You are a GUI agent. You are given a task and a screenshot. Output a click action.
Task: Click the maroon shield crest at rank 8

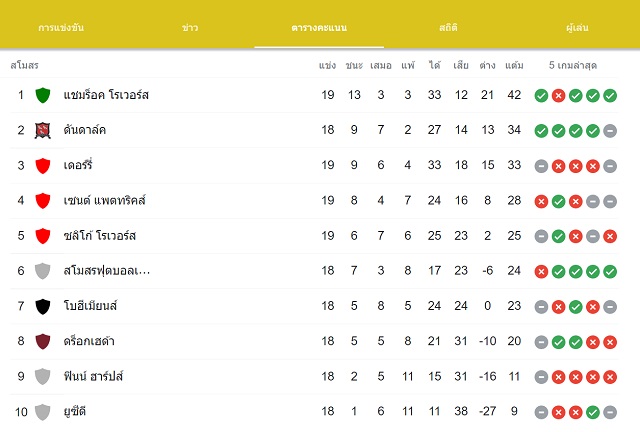coord(43,341)
